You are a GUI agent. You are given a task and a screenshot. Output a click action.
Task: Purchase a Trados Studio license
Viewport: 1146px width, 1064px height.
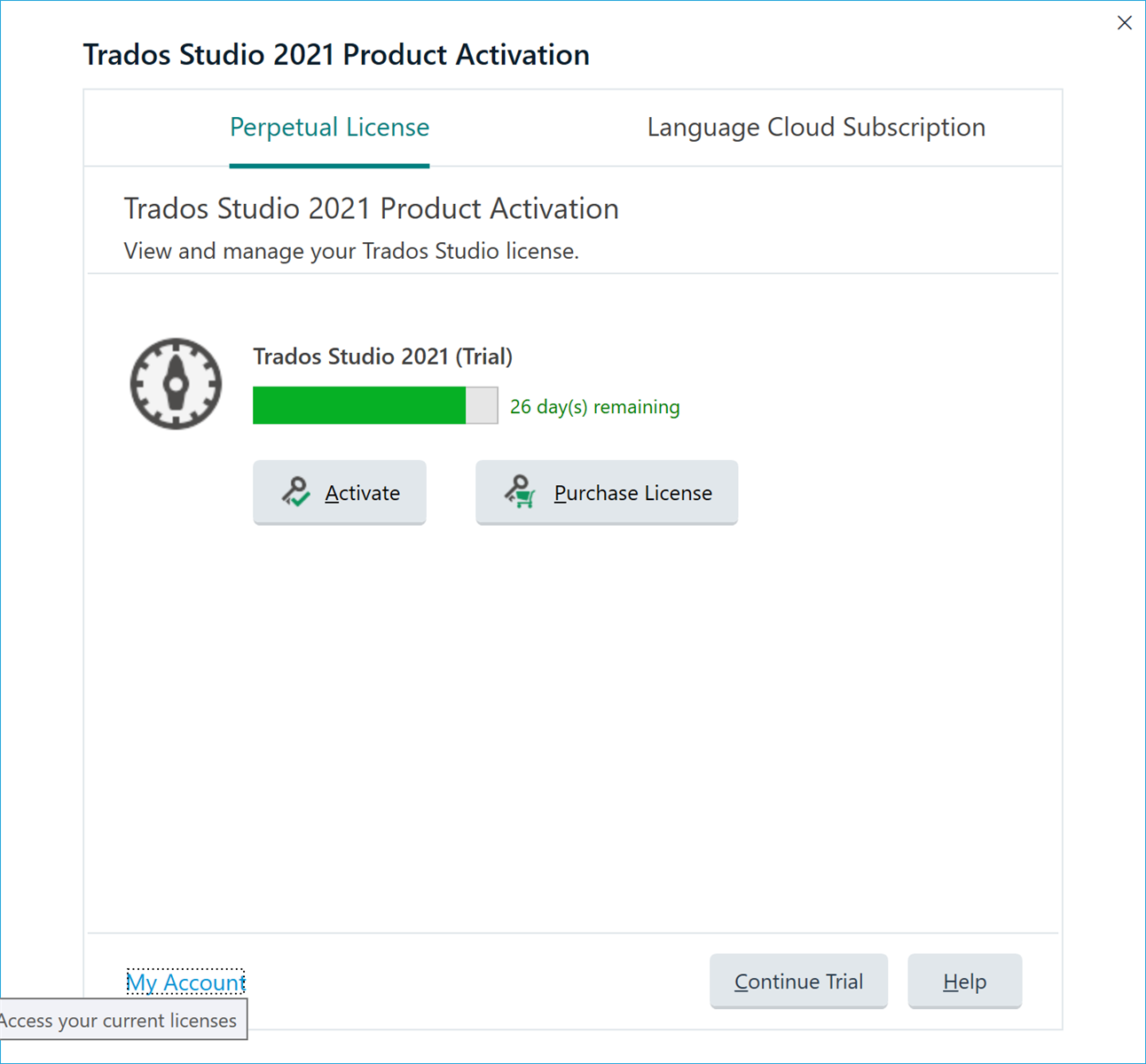(607, 492)
